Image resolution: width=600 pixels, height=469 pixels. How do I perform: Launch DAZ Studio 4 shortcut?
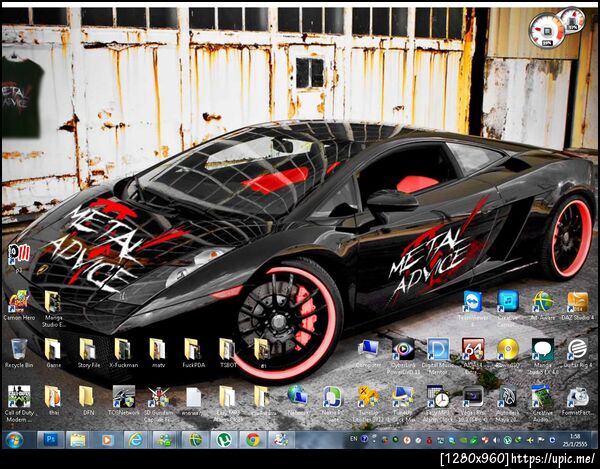(x=577, y=305)
